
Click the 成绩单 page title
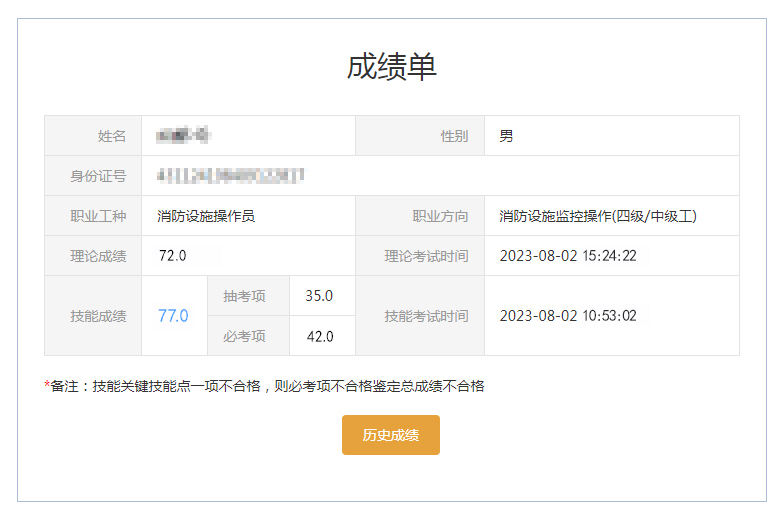pyautogui.click(x=391, y=66)
